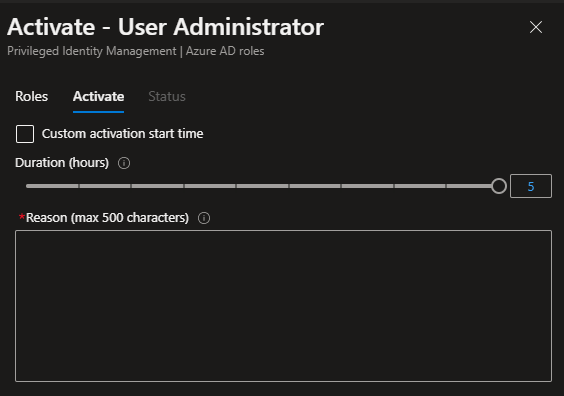
Task: Close the Activate - User Administrator panel
Action: click(536, 27)
